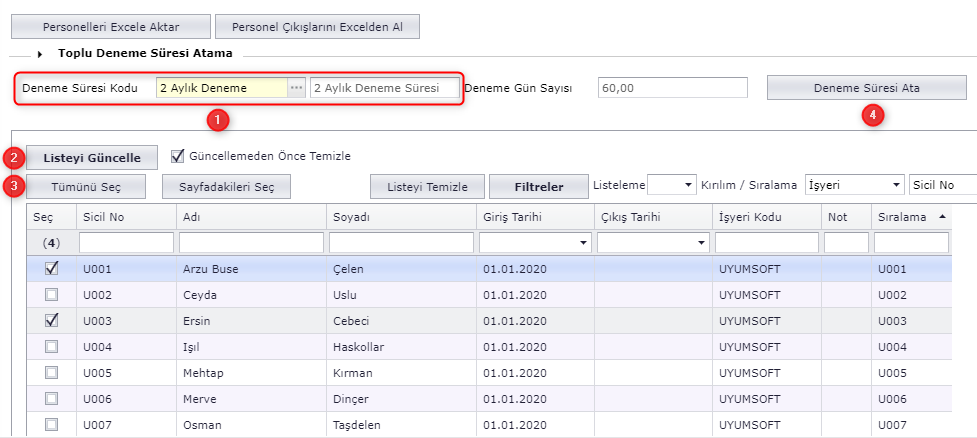Open Deneme Süresi Kodu lookup ellipsis button
The height and width of the screenshot is (438, 977).
[x=296, y=88]
